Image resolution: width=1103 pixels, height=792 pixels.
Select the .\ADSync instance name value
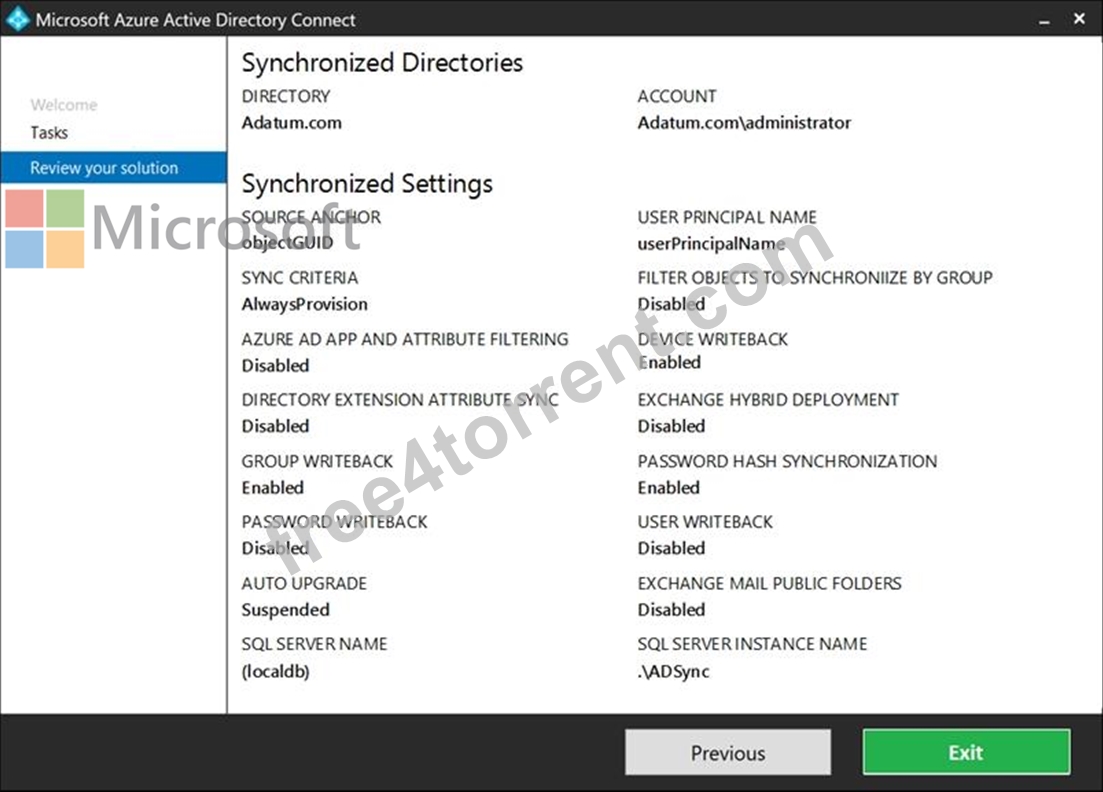[674, 672]
